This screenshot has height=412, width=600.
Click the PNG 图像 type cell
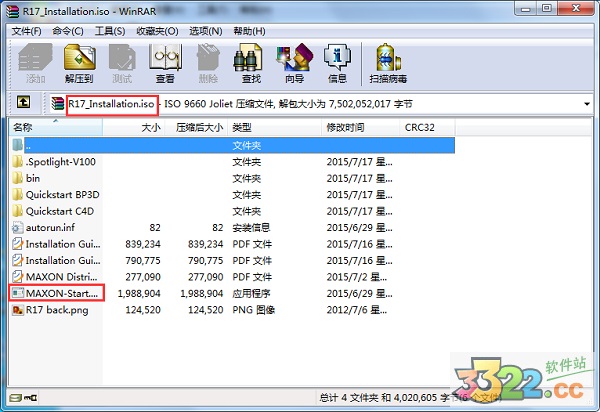pyautogui.click(x=254, y=310)
